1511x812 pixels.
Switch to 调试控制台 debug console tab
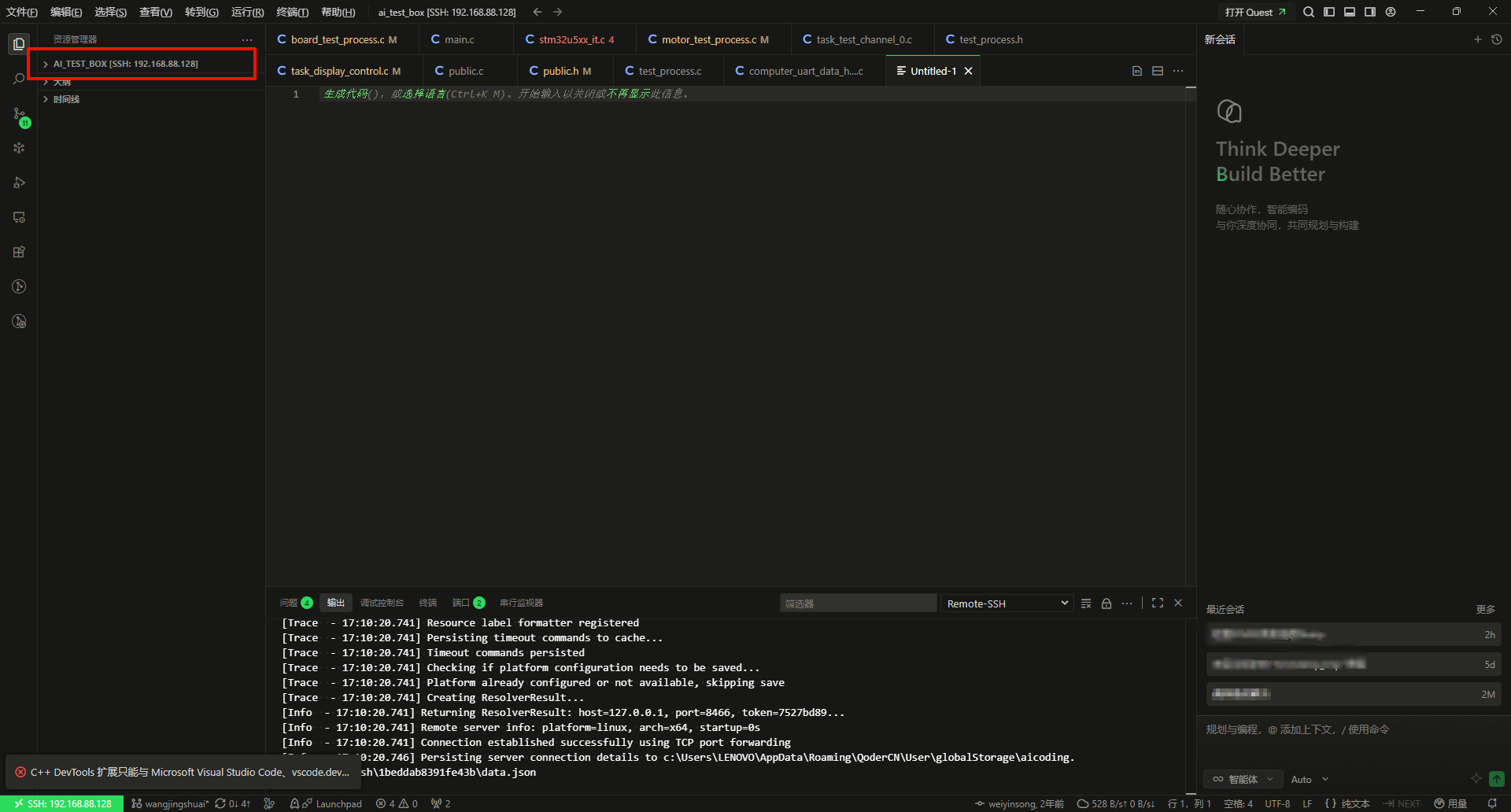pos(382,603)
